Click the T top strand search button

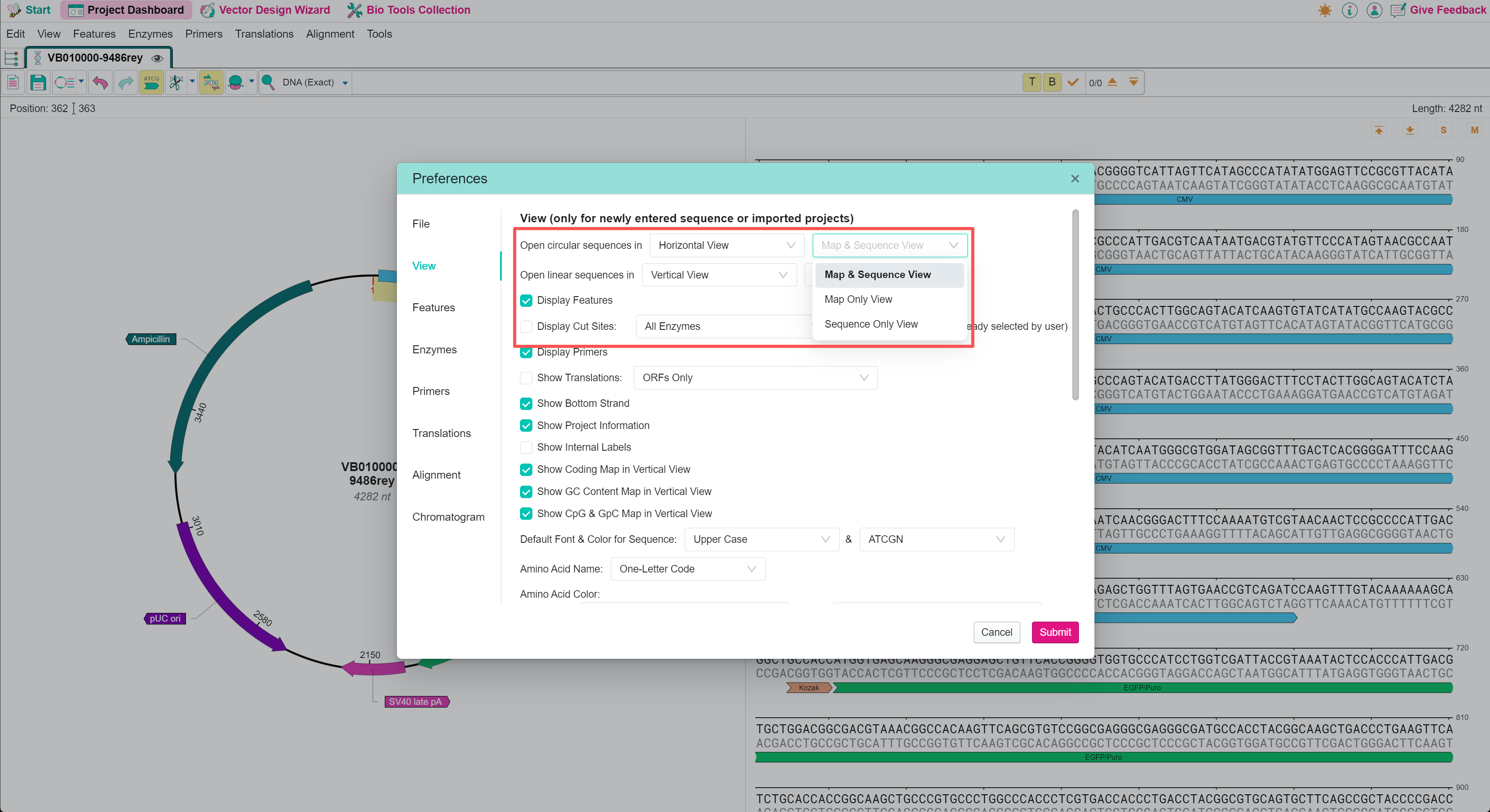tap(1031, 82)
